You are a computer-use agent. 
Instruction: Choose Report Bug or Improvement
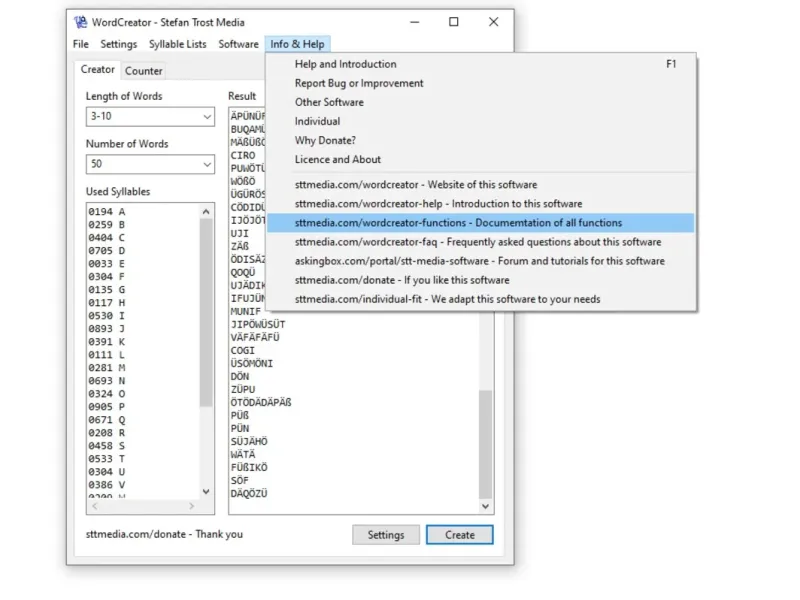pyautogui.click(x=359, y=83)
